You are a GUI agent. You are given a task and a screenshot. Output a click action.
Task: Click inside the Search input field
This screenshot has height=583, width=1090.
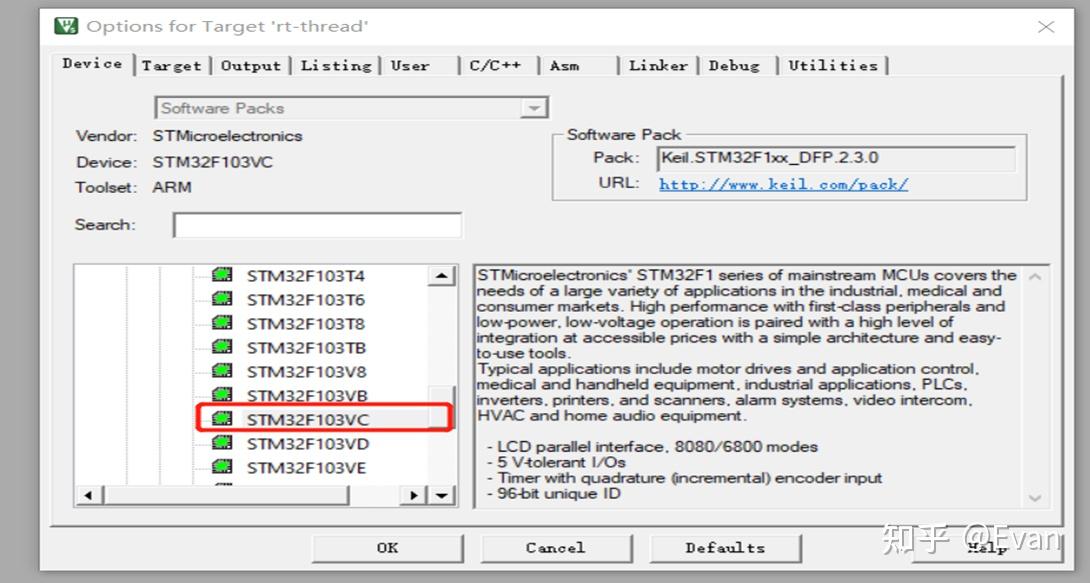coord(317,224)
